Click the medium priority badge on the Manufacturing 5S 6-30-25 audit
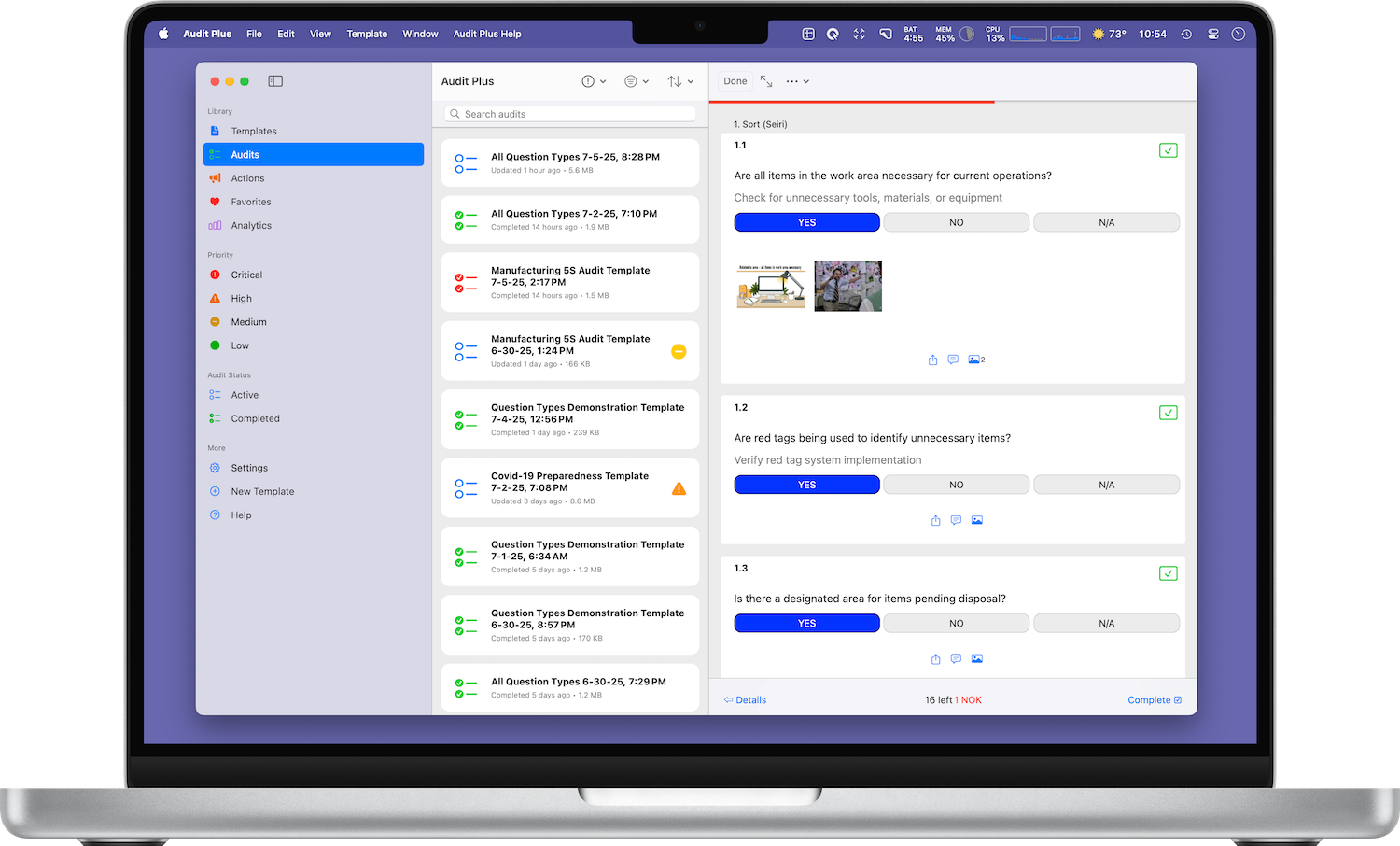The height and width of the screenshot is (846, 1400). (x=679, y=351)
